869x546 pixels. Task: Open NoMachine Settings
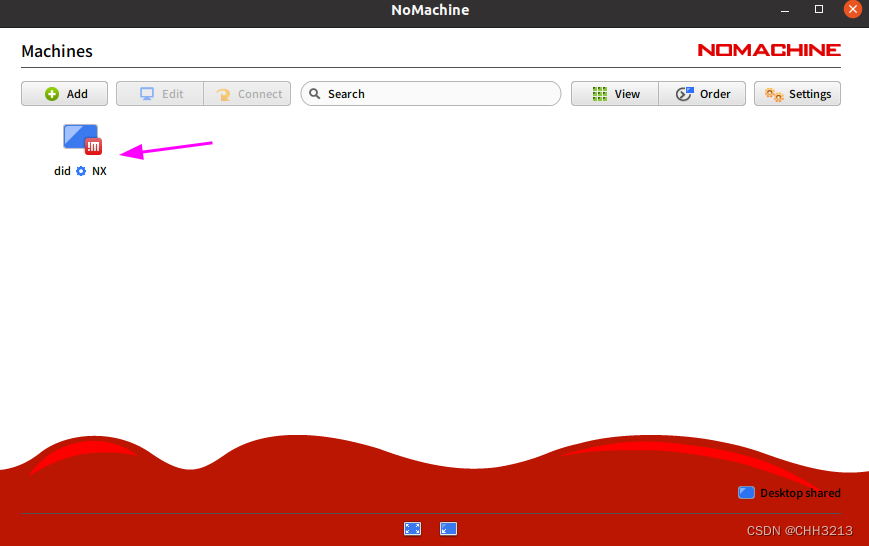pyautogui.click(x=797, y=94)
